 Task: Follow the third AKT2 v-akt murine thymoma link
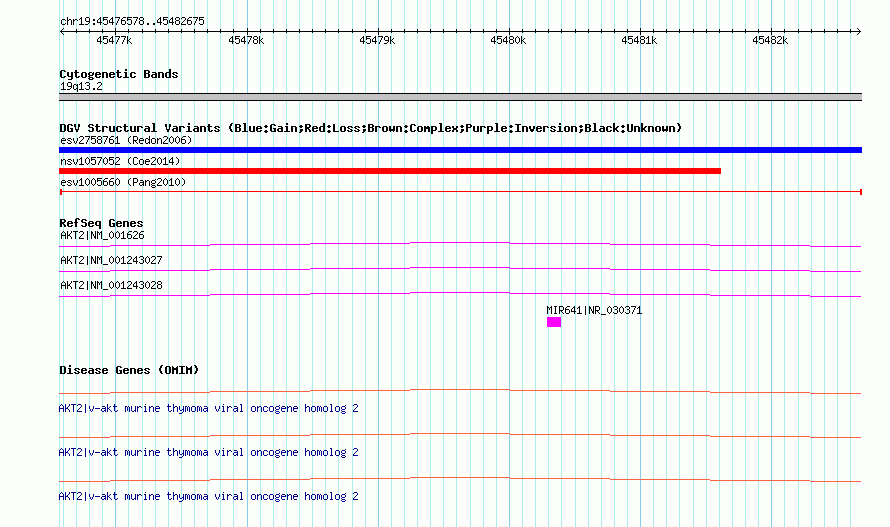(x=208, y=496)
